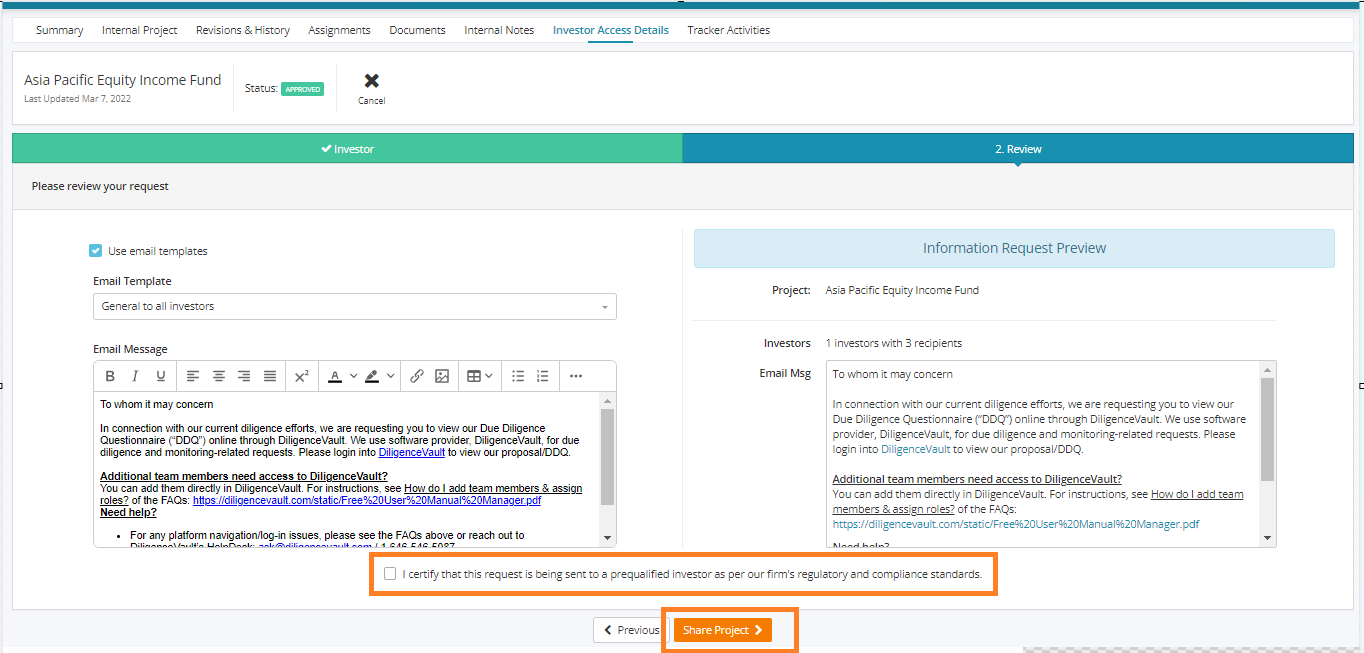Click inside the email message editor body
The image size is (1364, 653).
347,470
